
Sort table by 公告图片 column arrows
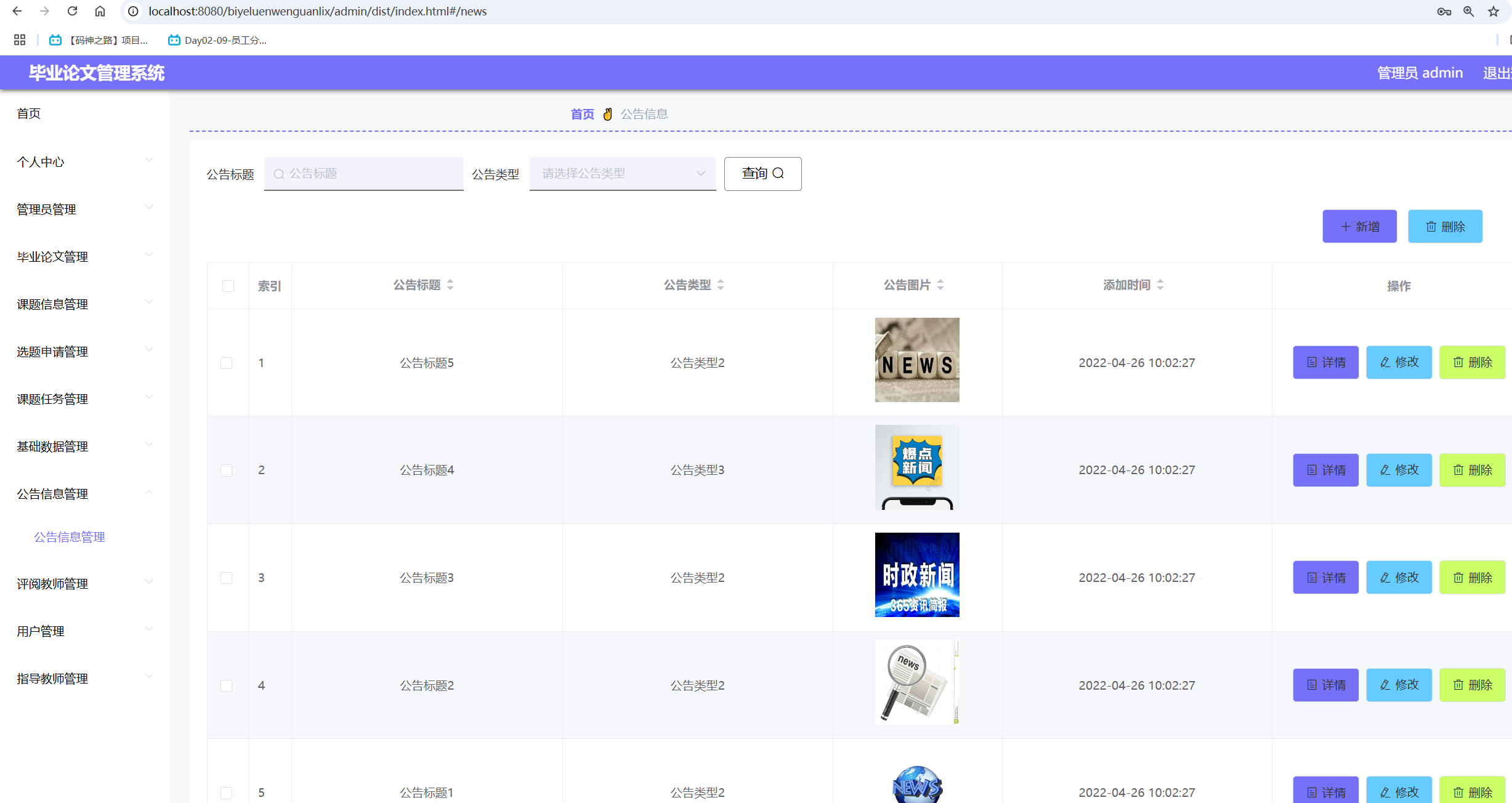940,284
